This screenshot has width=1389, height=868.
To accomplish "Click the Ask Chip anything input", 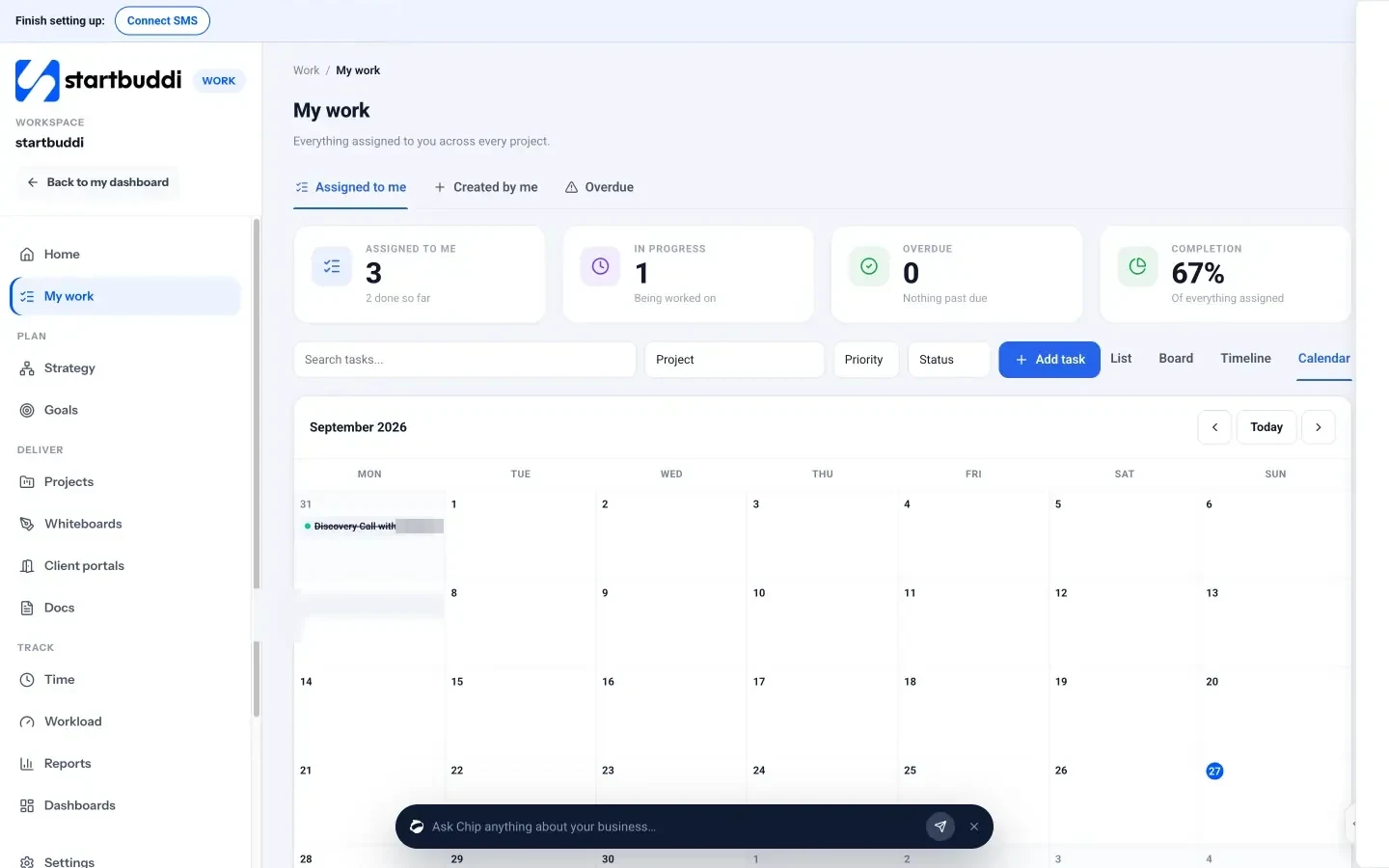I will click(x=675, y=827).
